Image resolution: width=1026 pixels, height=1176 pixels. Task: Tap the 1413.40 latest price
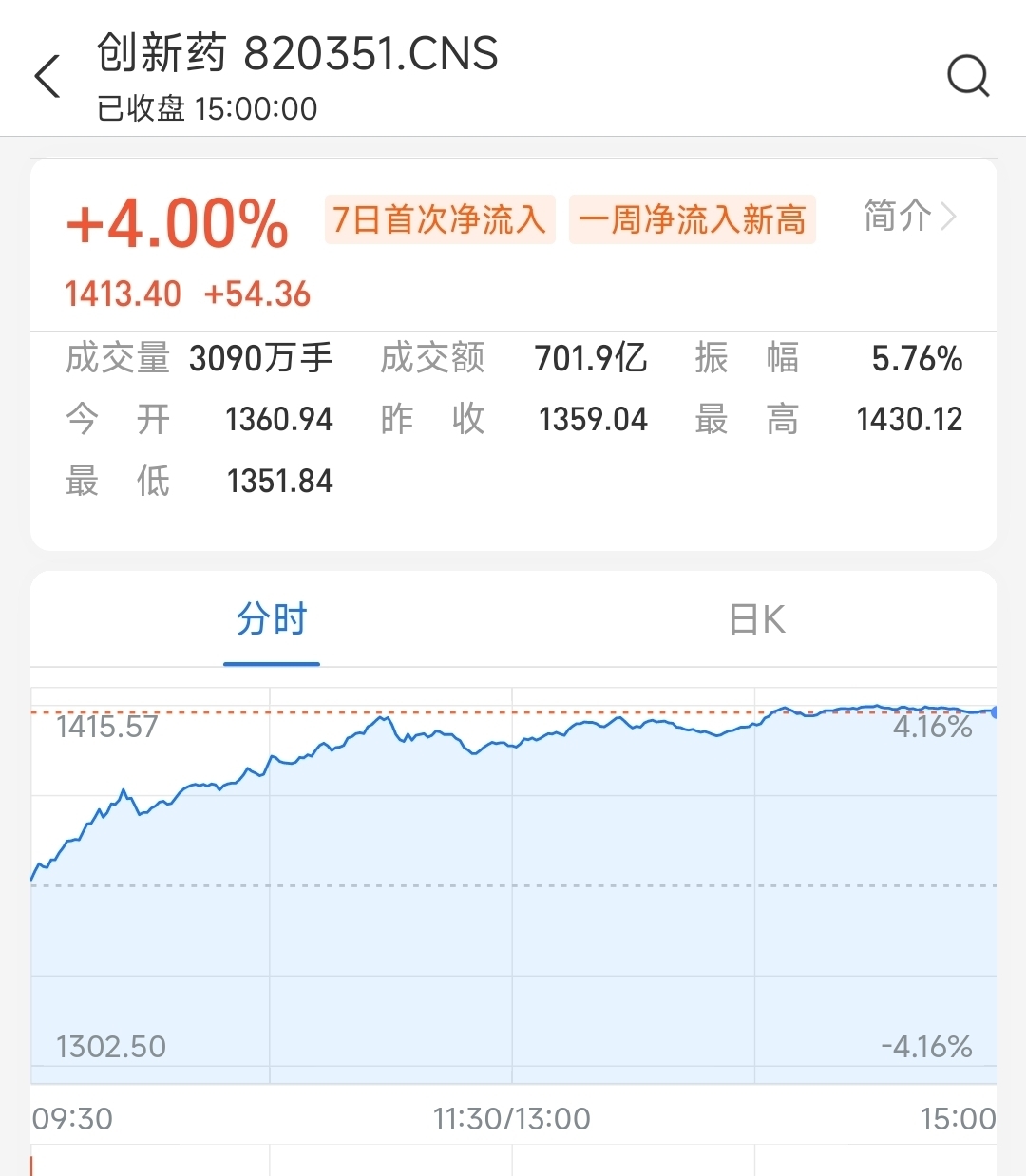(123, 294)
